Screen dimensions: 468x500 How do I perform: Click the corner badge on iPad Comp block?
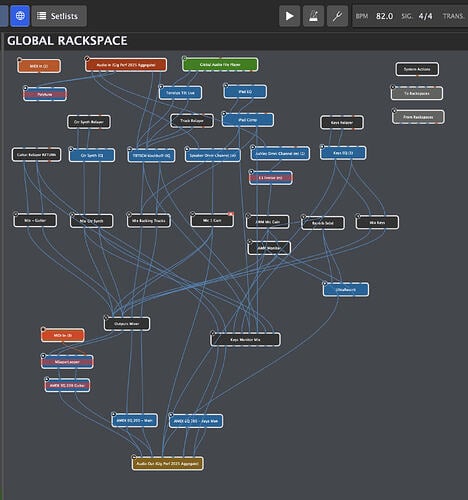(224, 113)
